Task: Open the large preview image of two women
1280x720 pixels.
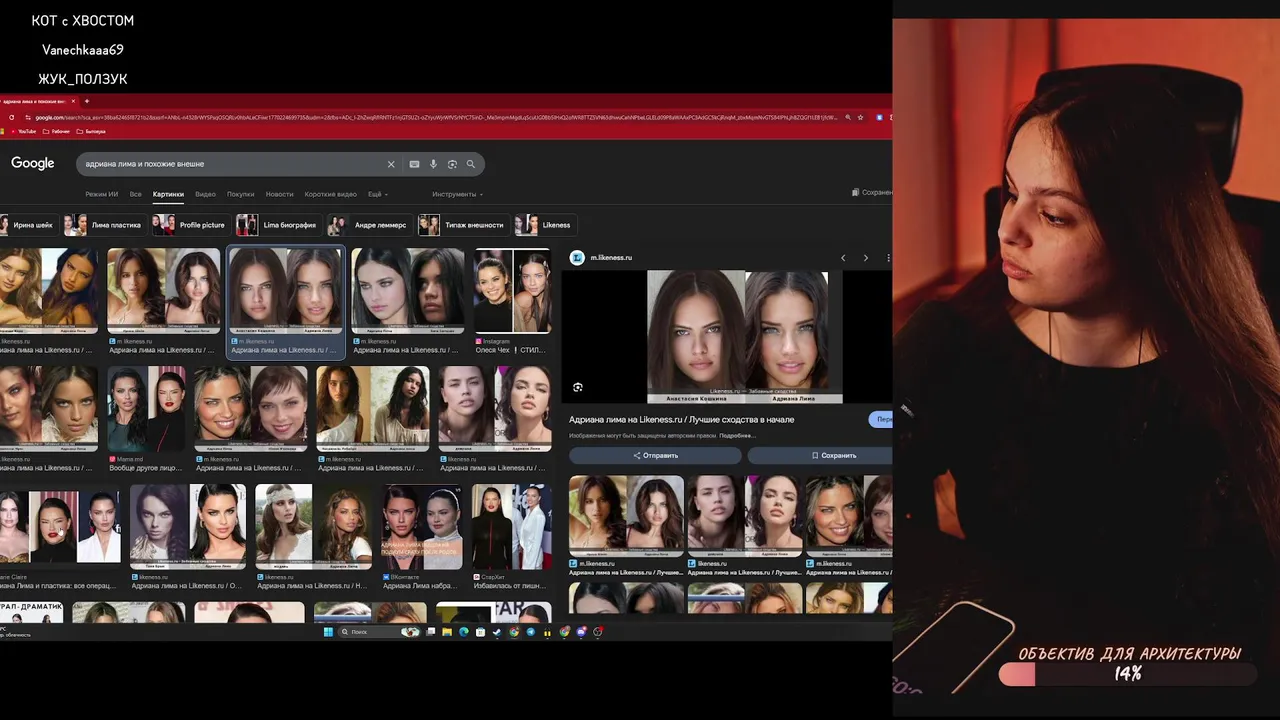Action: coord(745,336)
